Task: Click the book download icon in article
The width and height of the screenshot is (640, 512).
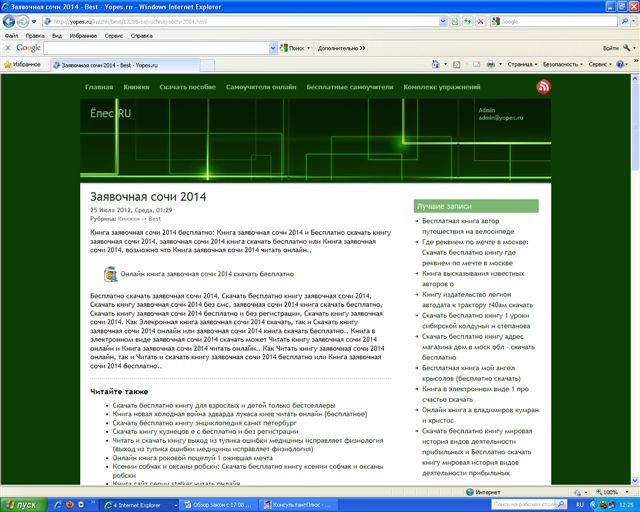Action: tap(111, 273)
